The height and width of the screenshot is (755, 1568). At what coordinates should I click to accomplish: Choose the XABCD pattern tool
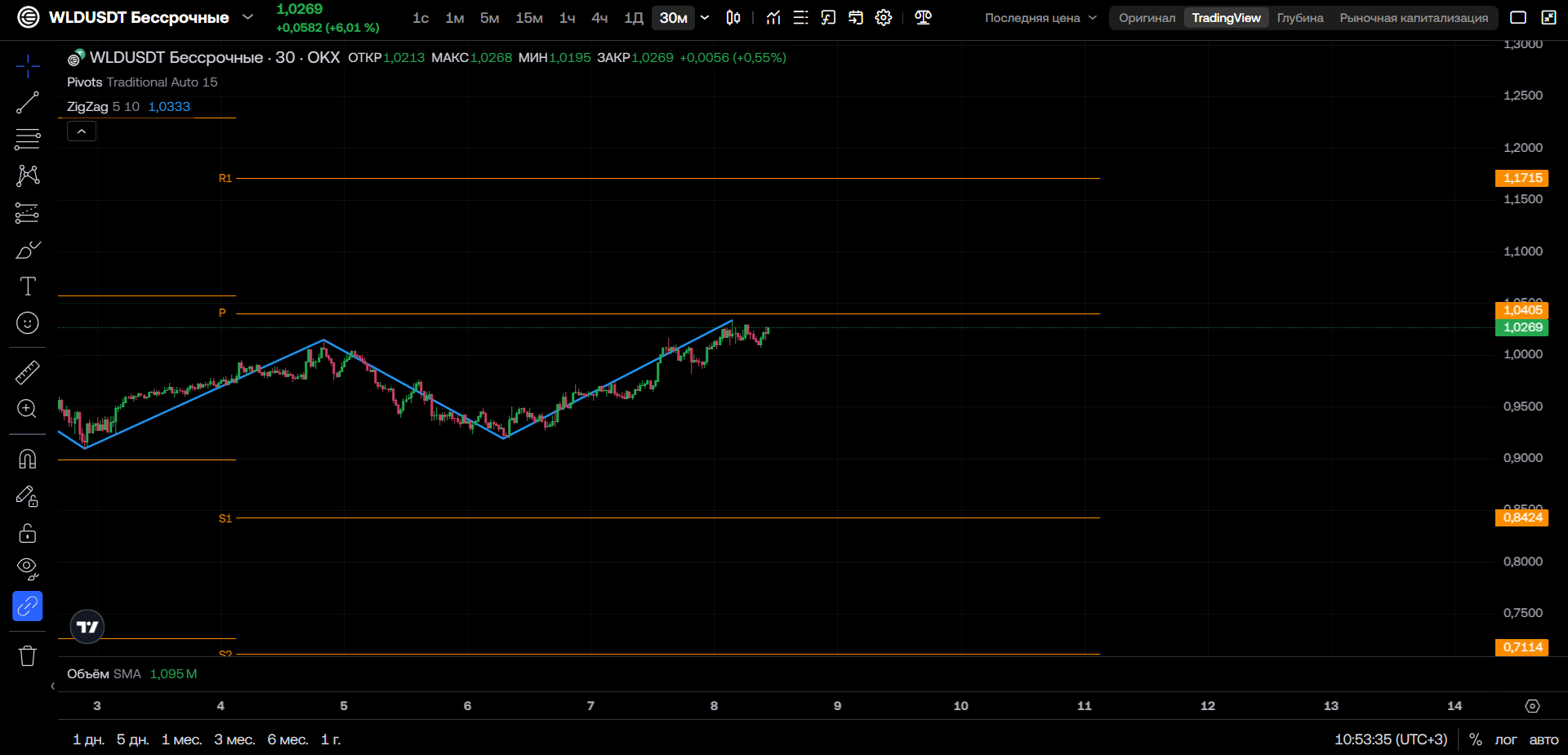point(28,175)
